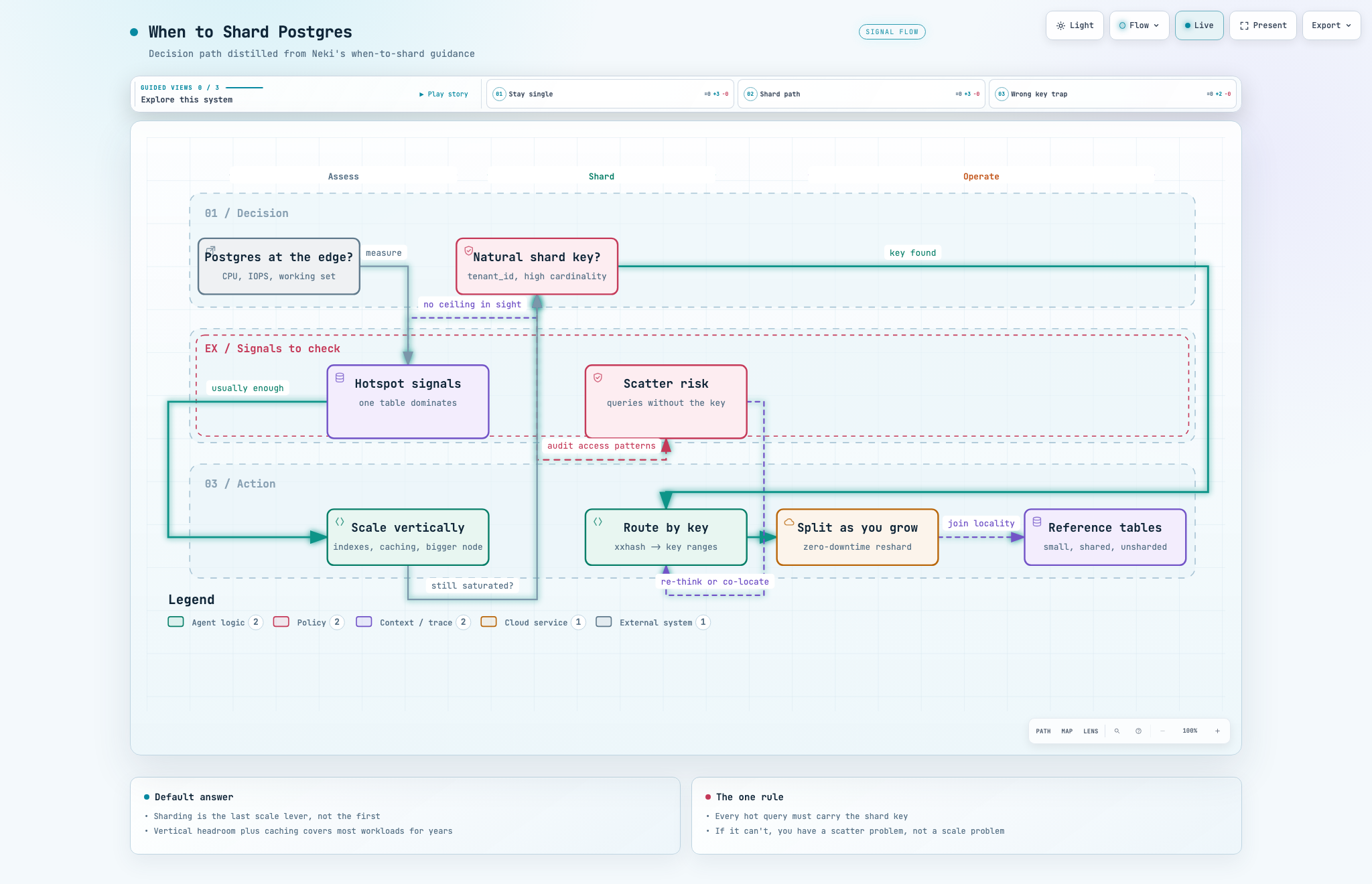This screenshot has width=1372, height=884.
Task: Switch to MAP mode
Action: point(1067,731)
